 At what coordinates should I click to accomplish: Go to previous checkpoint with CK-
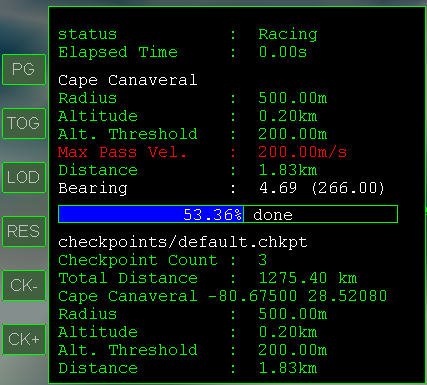(x=24, y=285)
